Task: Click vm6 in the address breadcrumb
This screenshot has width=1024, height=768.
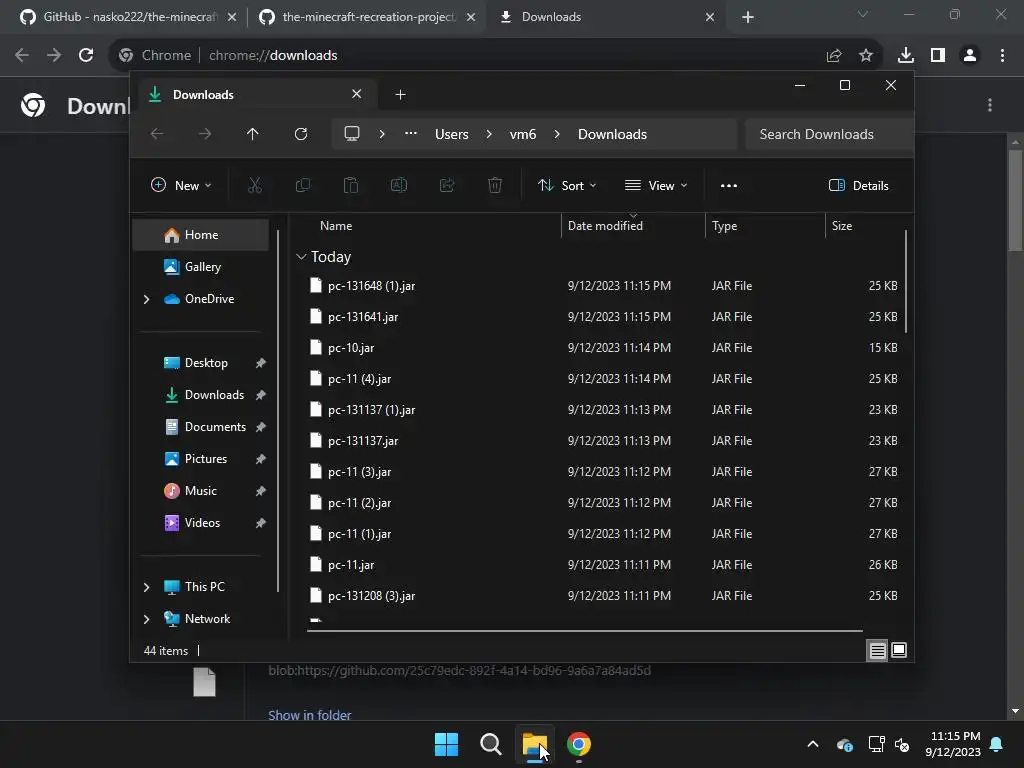Action: (x=522, y=134)
